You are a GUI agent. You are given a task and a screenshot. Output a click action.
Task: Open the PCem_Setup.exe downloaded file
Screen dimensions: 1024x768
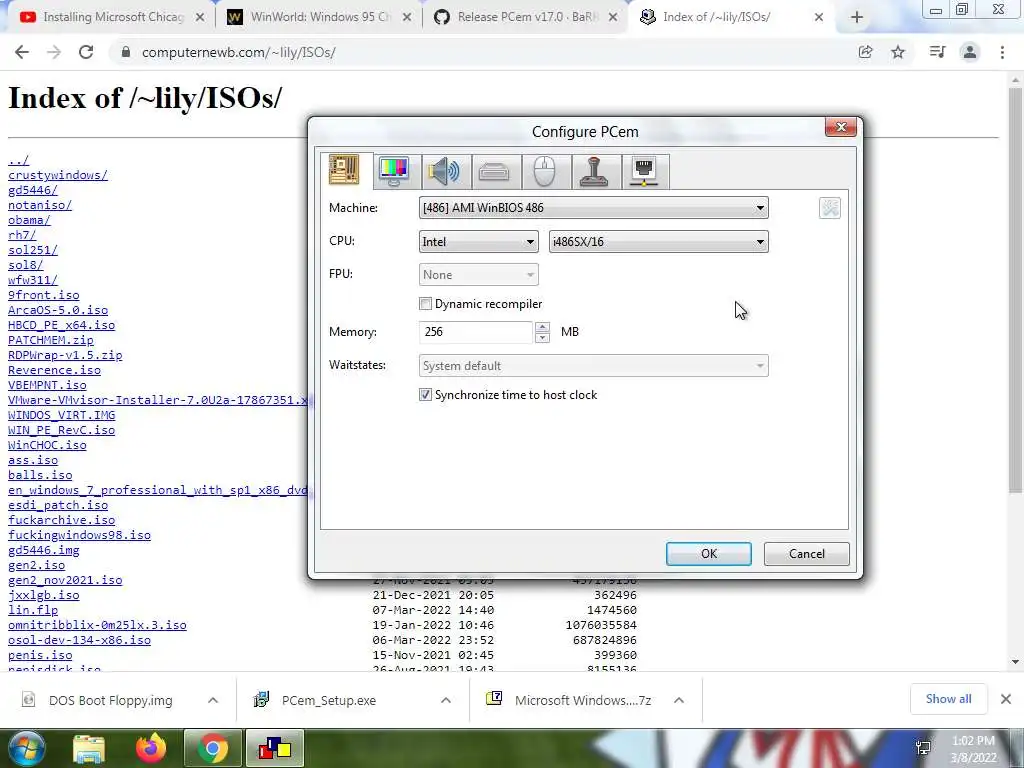(x=328, y=700)
